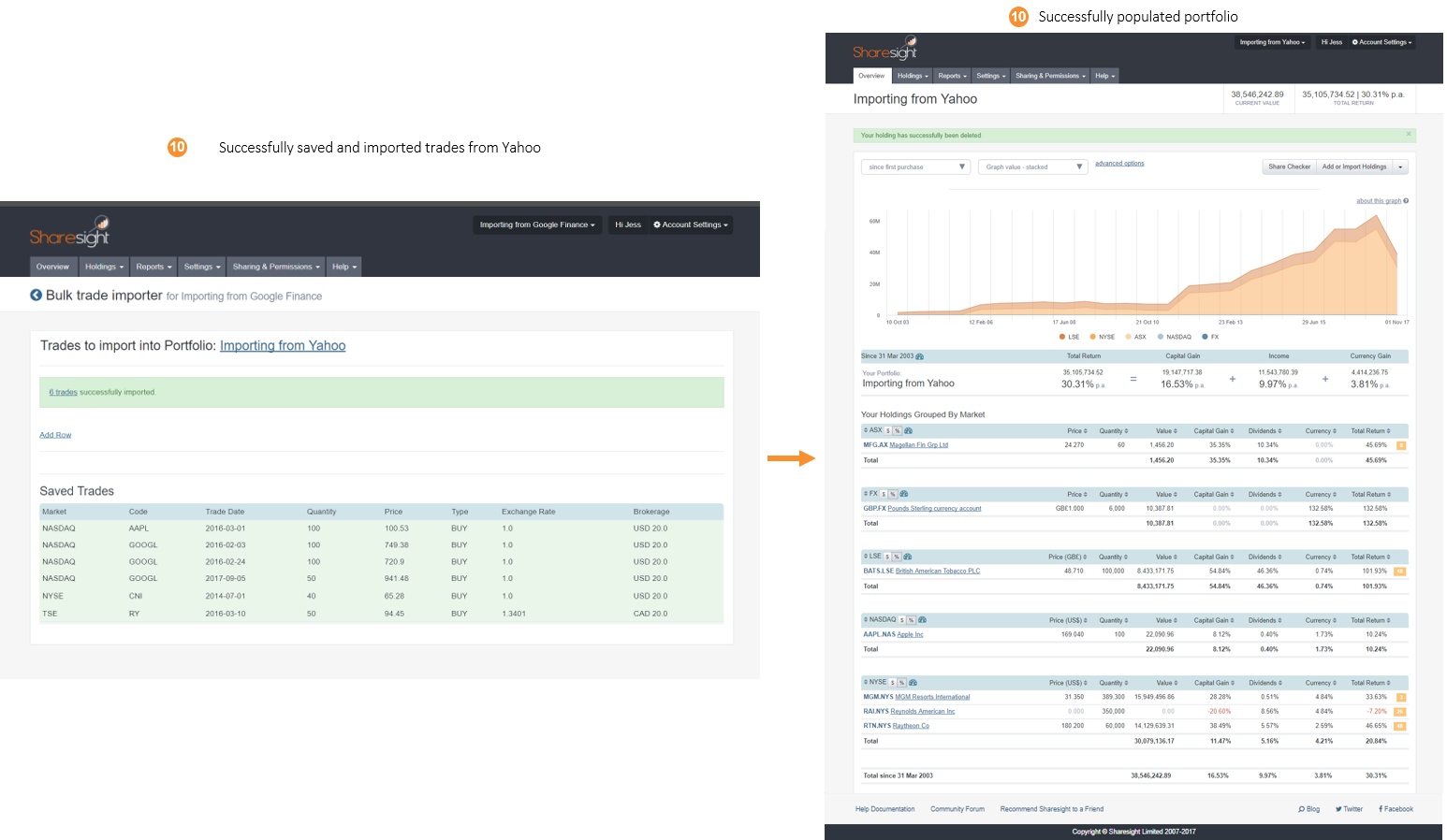Click the Share Checker button
1447x840 pixels.
pyautogui.click(x=1289, y=167)
